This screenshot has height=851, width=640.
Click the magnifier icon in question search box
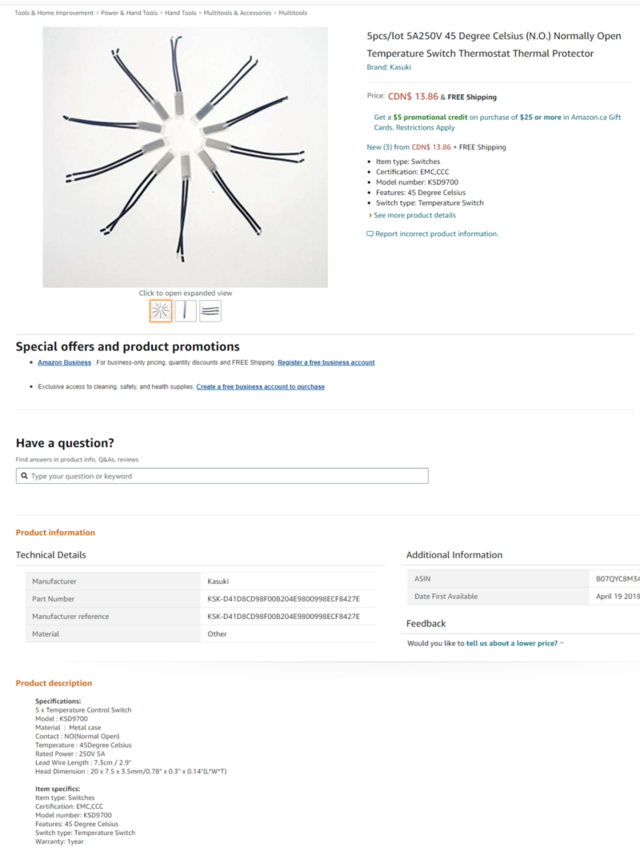pyautogui.click(x=24, y=476)
